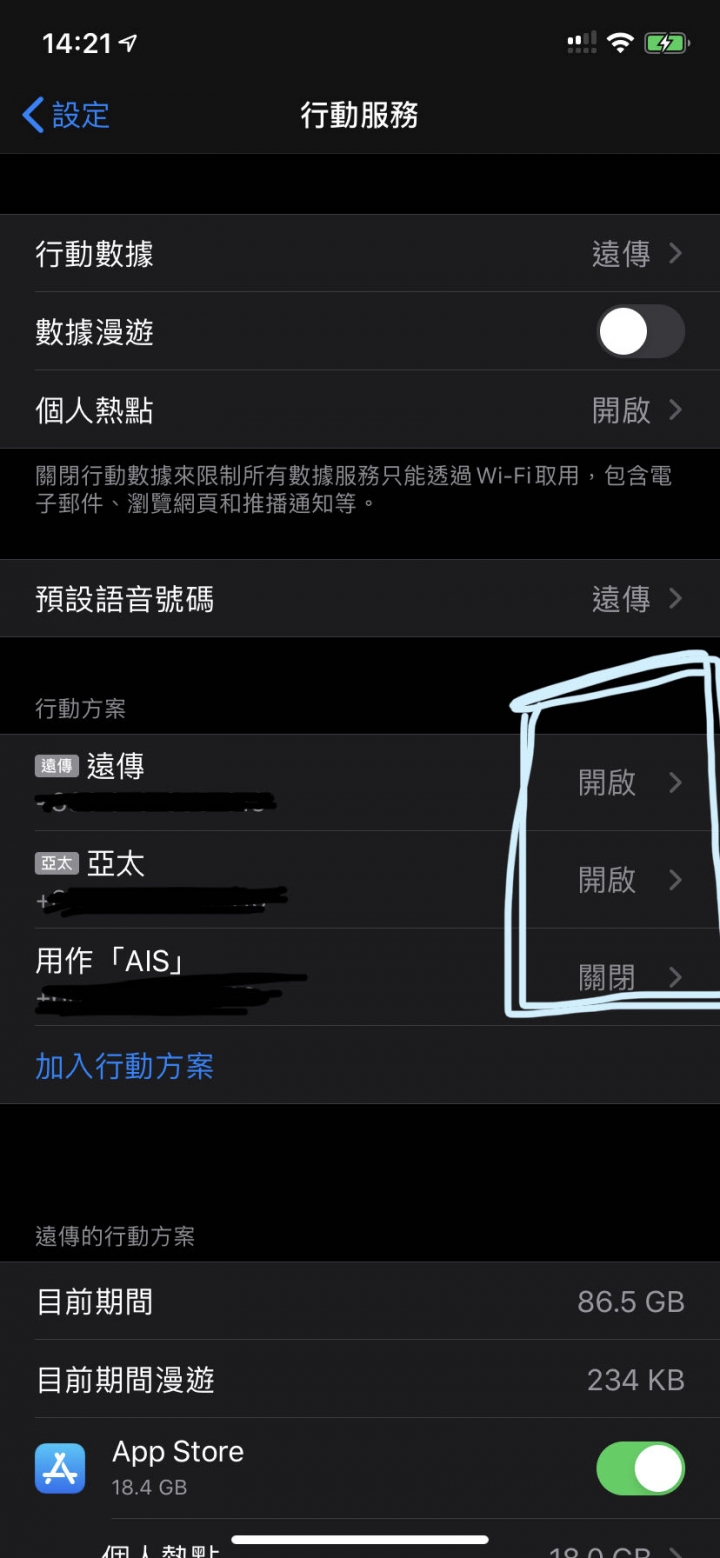This screenshot has width=720, height=1558.
Task: Open the 亞太 cellular plan row
Action: click(x=360, y=880)
